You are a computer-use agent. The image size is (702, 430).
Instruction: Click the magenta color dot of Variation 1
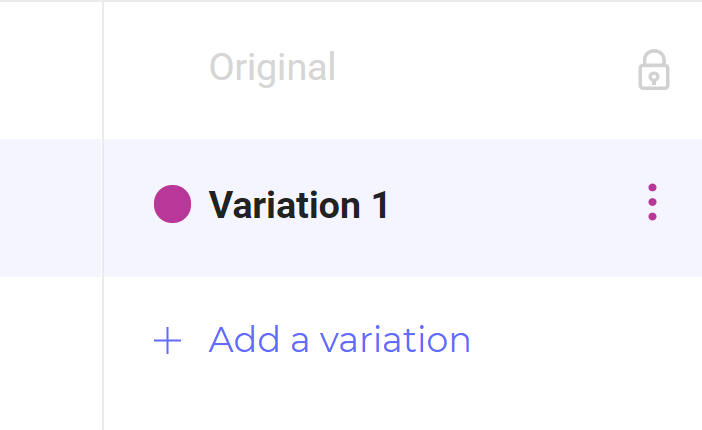coord(172,204)
